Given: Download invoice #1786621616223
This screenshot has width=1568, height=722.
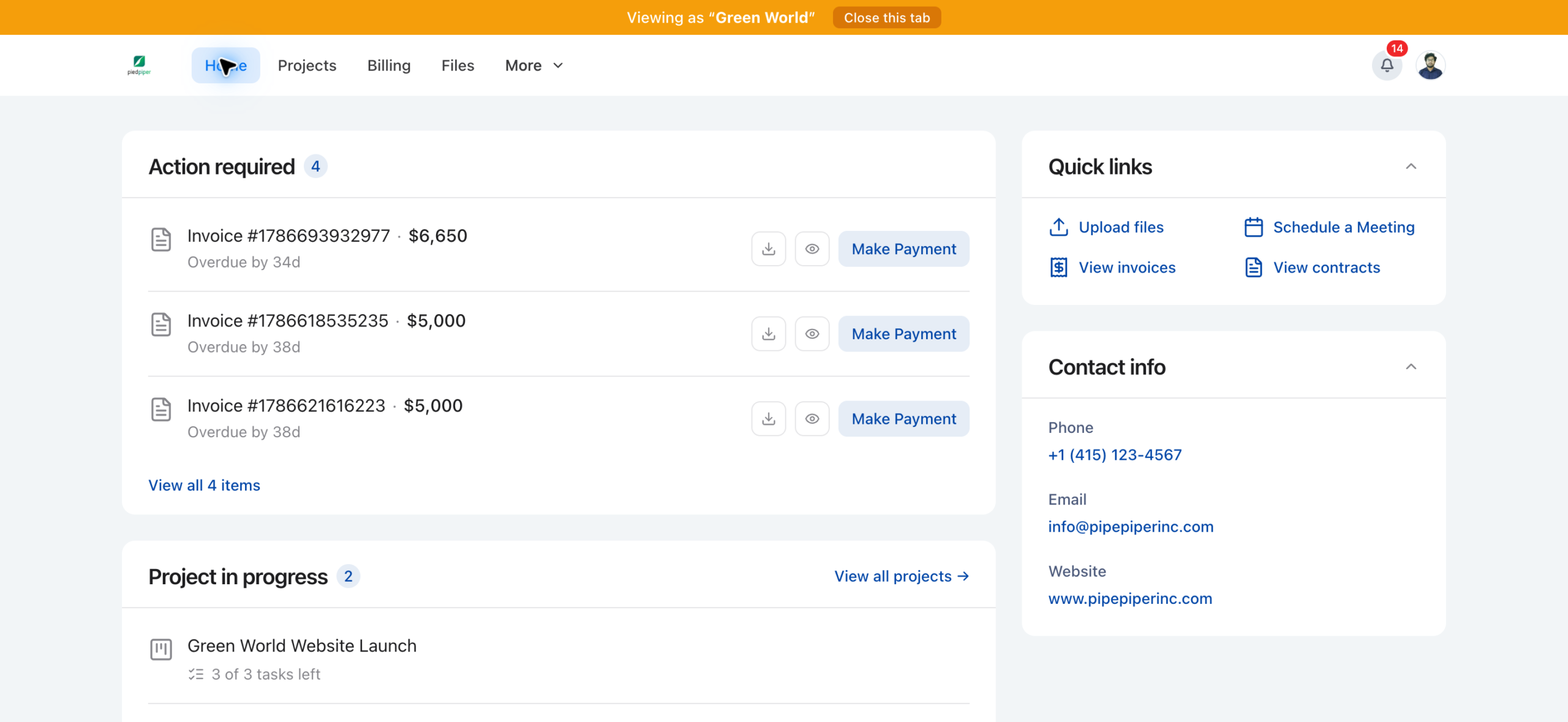Looking at the screenshot, I should click(x=768, y=419).
